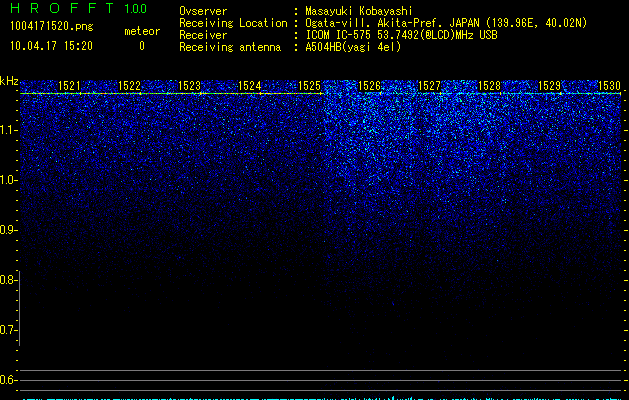Click the date stamp 10.04.17 15:20
This screenshot has width=629, height=400.
51,46
